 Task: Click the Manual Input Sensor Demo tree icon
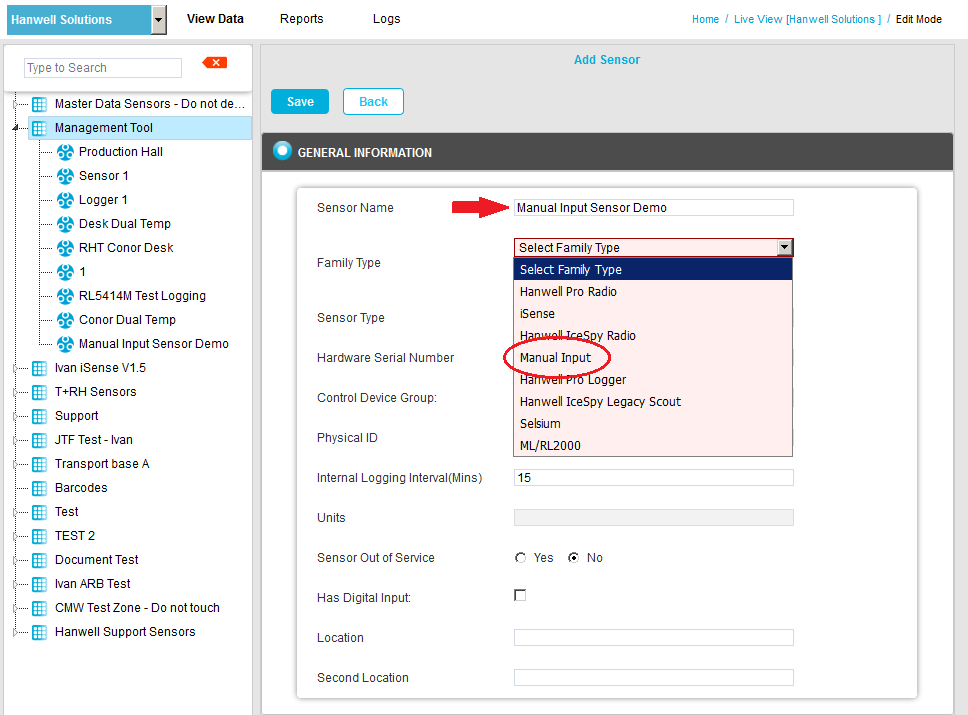(65, 344)
